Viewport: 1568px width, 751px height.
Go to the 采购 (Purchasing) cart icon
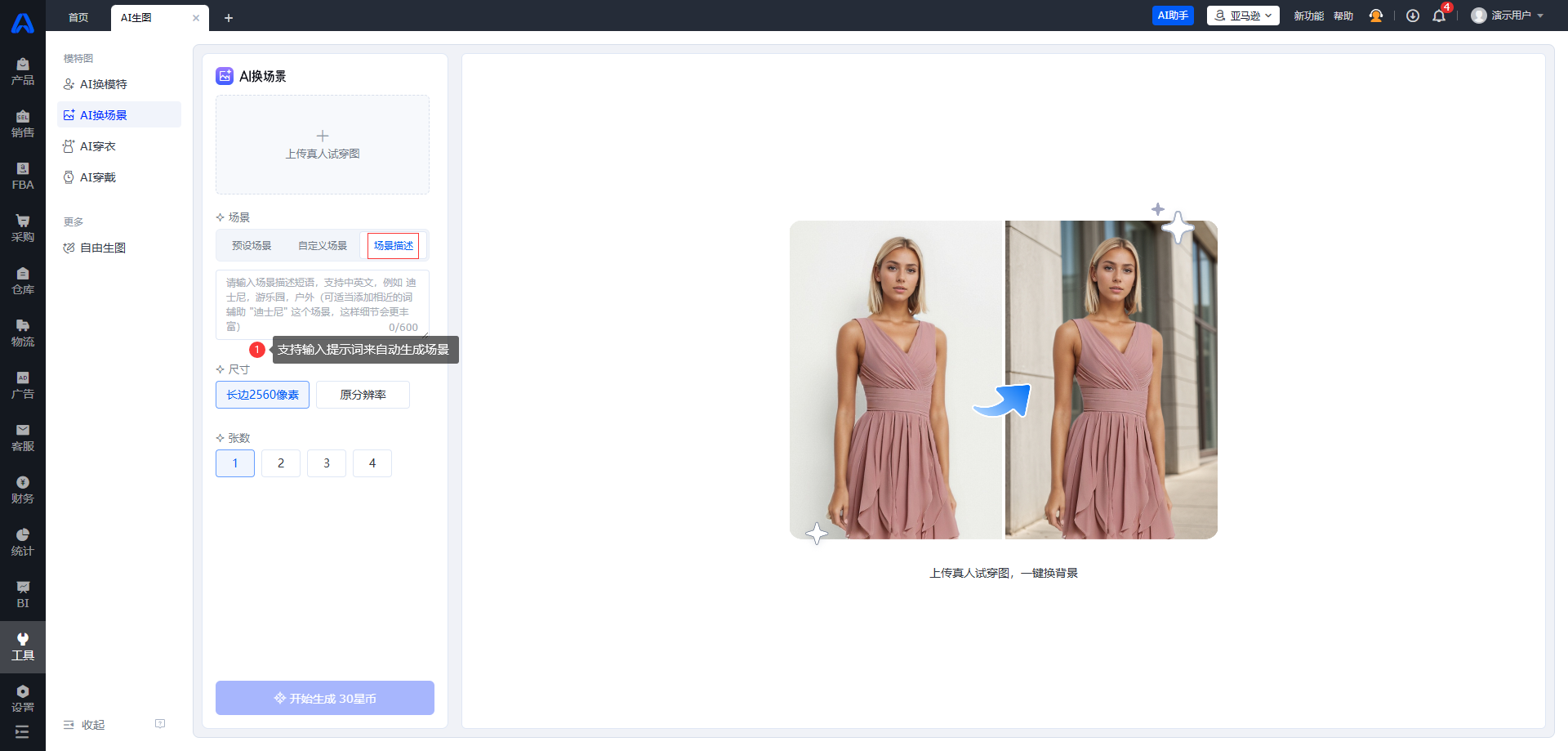[23, 228]
